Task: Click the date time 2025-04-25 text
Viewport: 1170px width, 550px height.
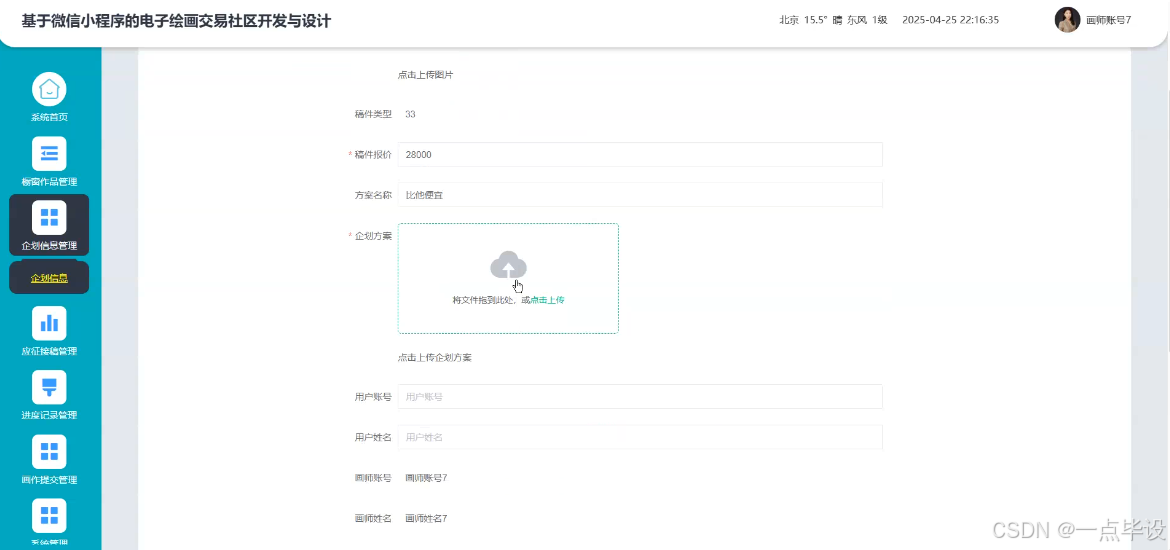Action: [x=951, y=20]
